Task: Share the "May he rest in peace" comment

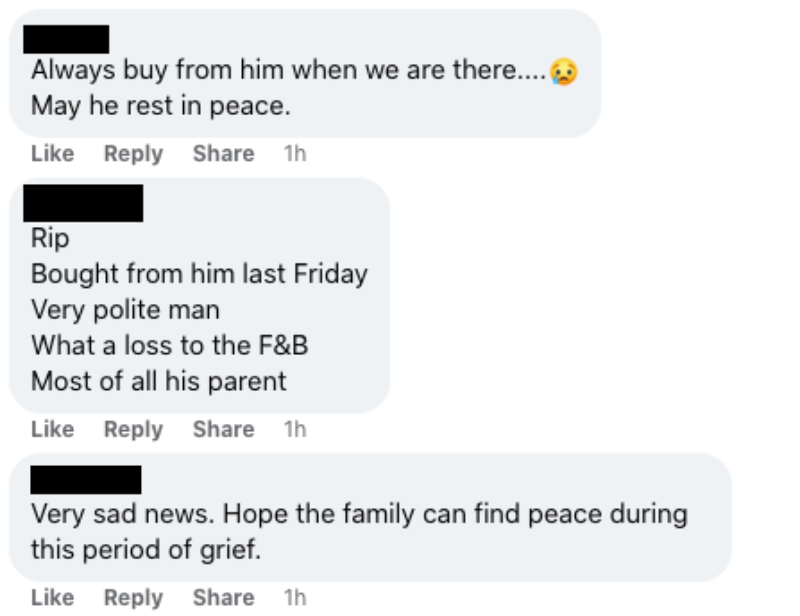Action: [x=223, y=154]
